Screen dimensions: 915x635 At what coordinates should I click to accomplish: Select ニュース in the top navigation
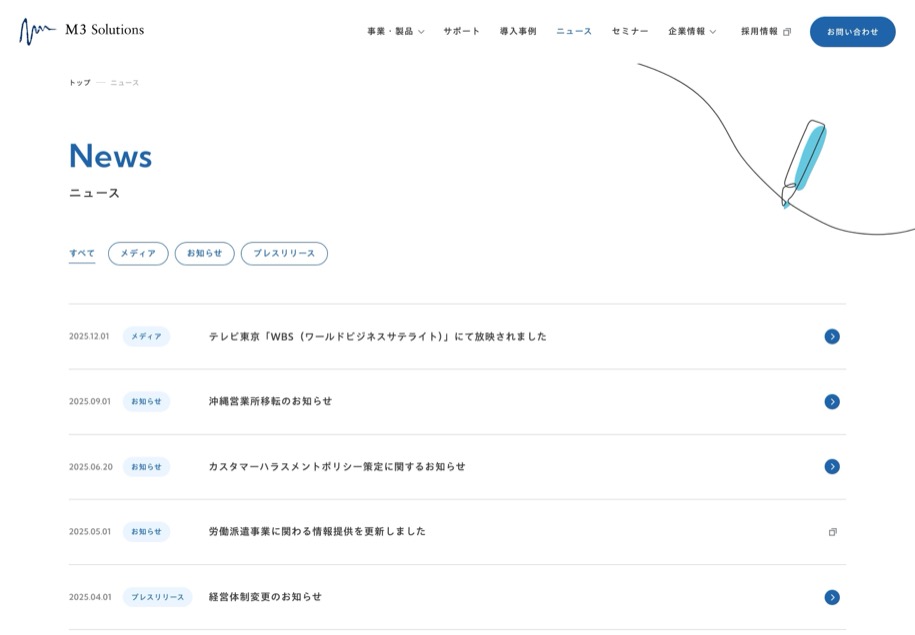574,32
